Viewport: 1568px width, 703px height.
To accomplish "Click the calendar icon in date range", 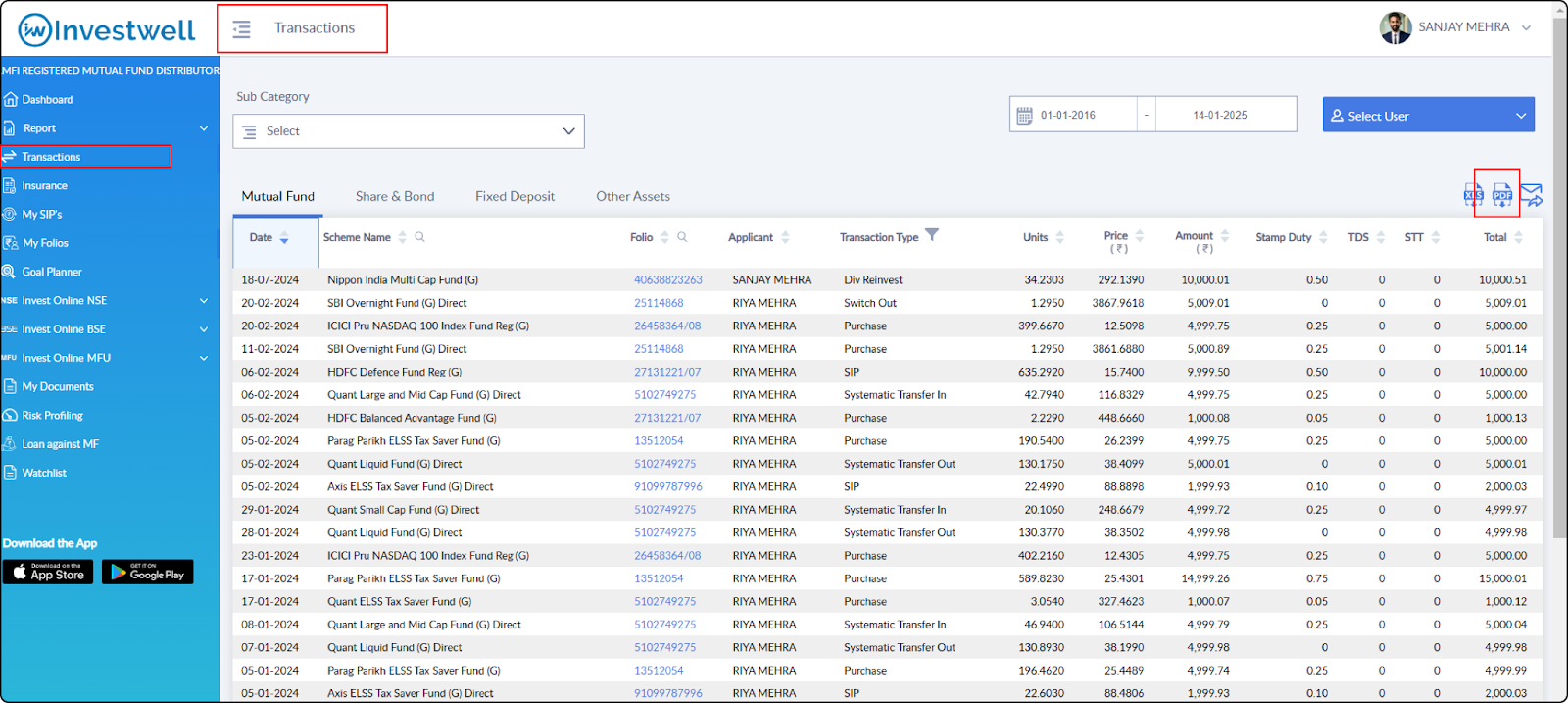I will coord(1024,116).
